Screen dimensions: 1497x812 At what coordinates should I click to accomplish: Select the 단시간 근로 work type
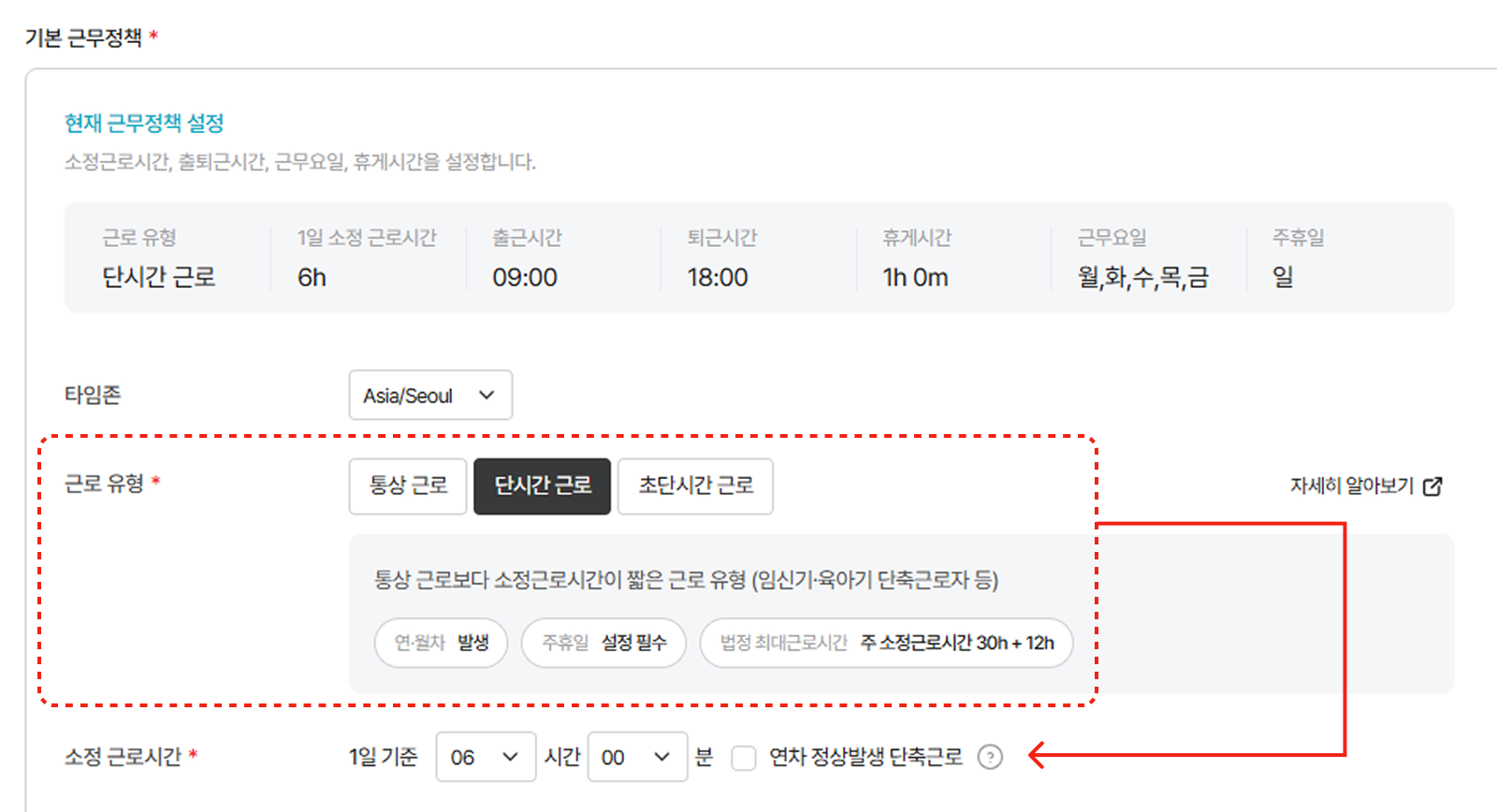(543, 486)
